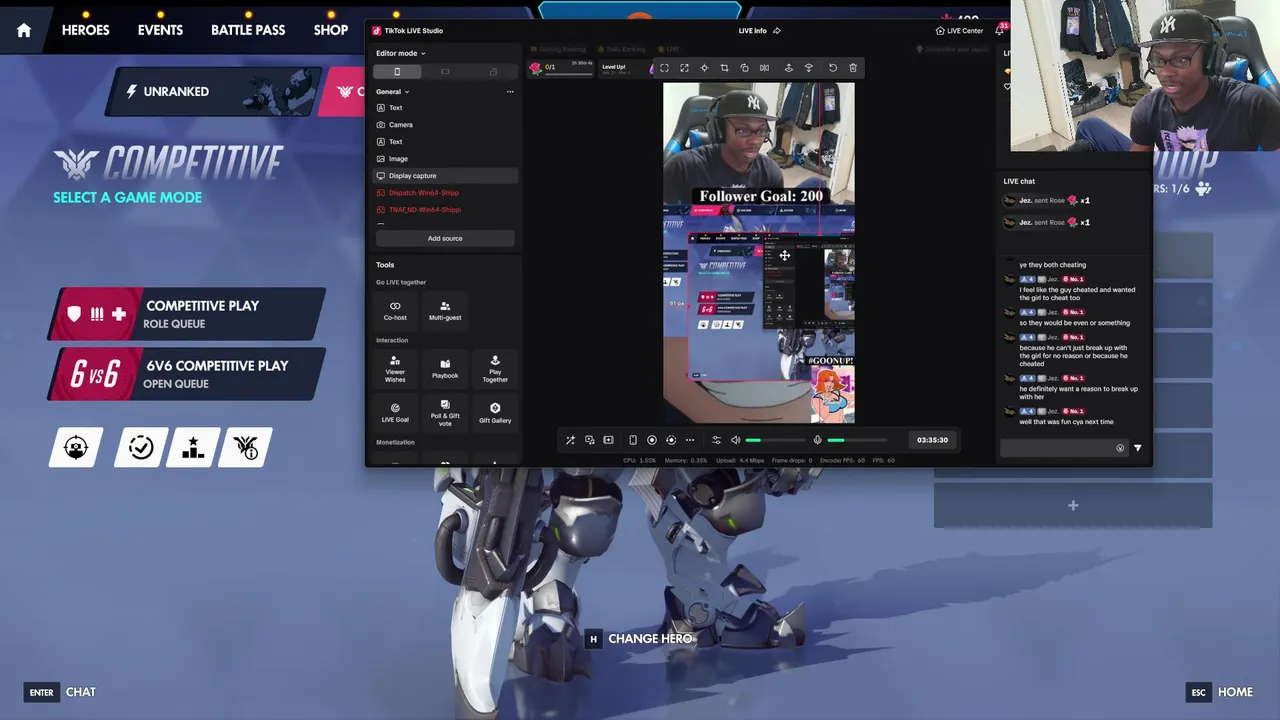Open General scene more options
Image resolution: width=1280 pixels, height=720 pixels.
[x=510, y=92]
